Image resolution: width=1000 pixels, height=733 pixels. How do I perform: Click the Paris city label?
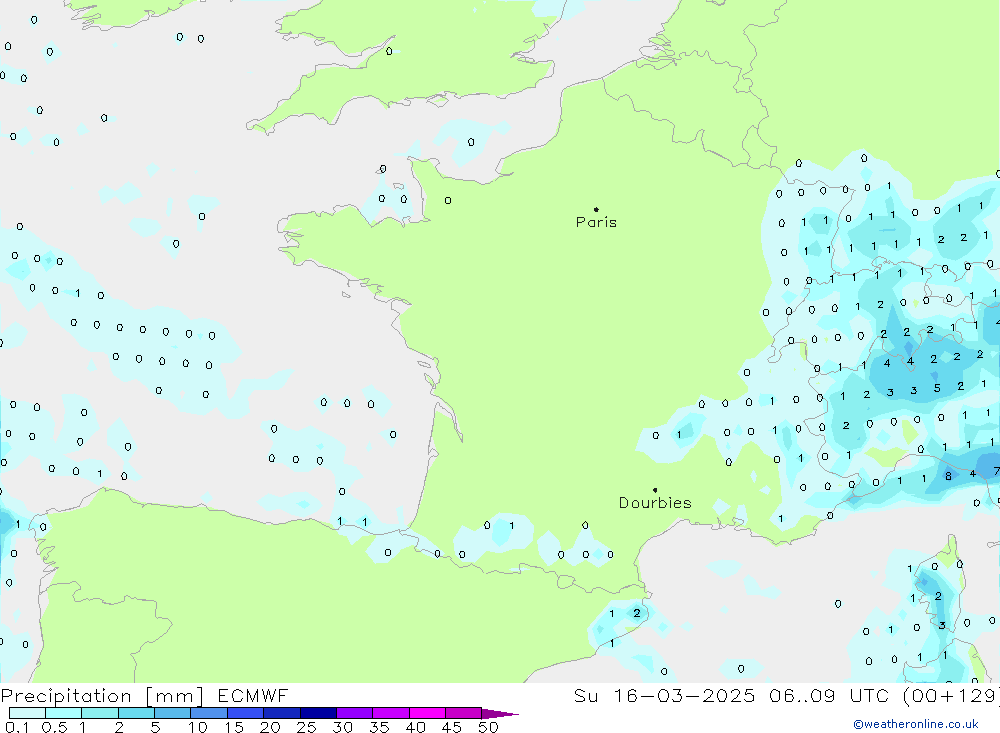[x=596, y=222]
